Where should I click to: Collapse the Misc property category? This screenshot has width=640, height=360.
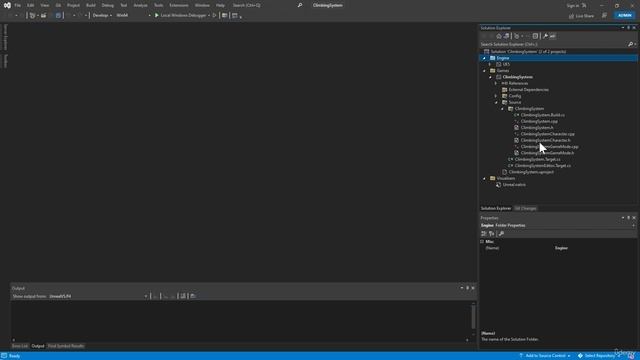[x=482, y=242]
